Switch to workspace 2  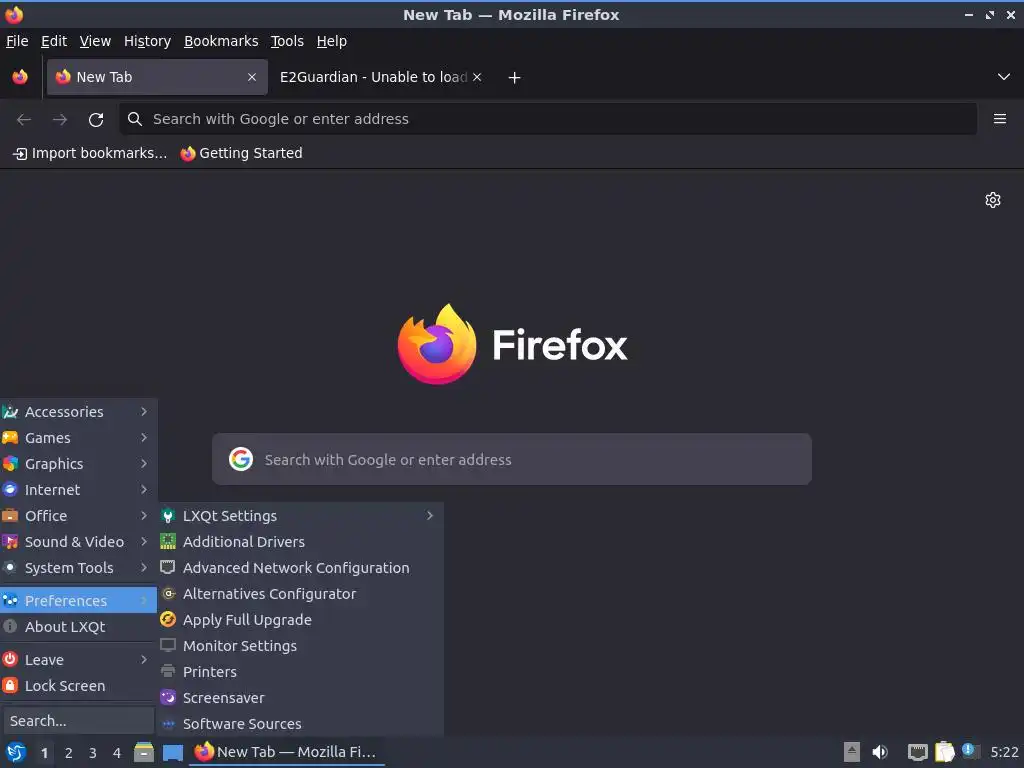(x=69, y=753)
